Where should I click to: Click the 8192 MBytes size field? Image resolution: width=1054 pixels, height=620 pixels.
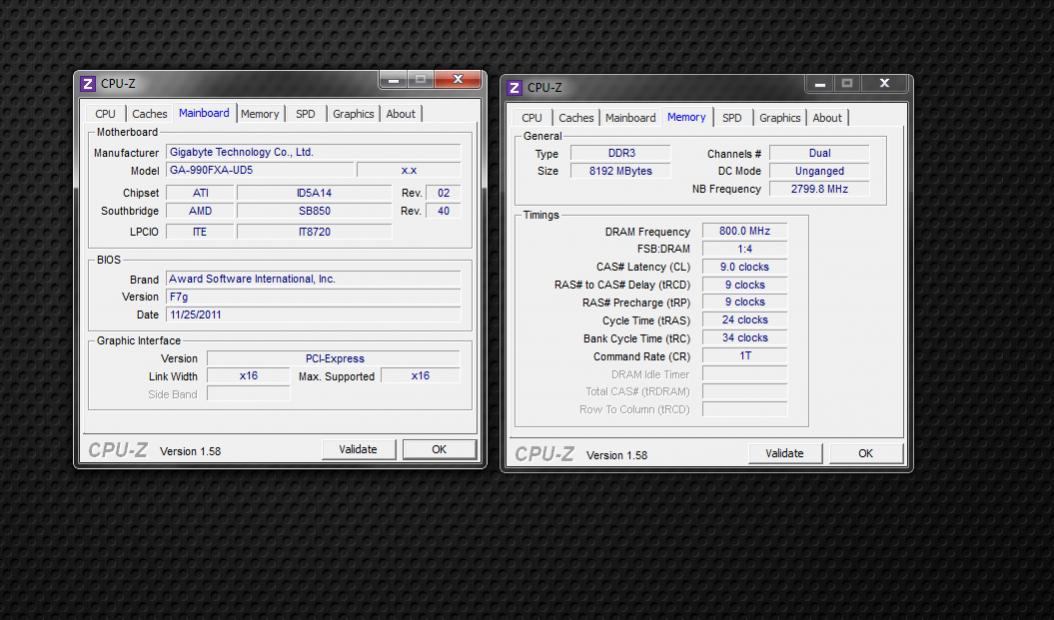pyautogui.click(x=621, y=171)
